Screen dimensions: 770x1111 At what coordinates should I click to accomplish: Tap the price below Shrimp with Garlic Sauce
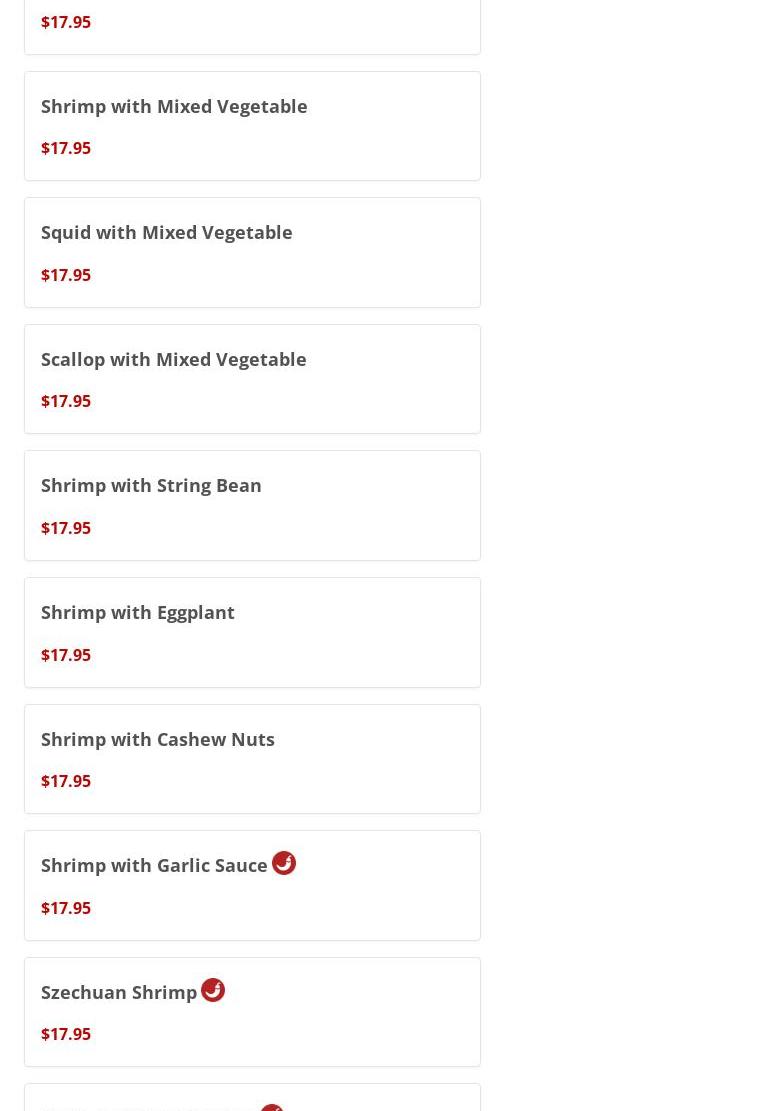pyautogui.click(x=66, y=908)
